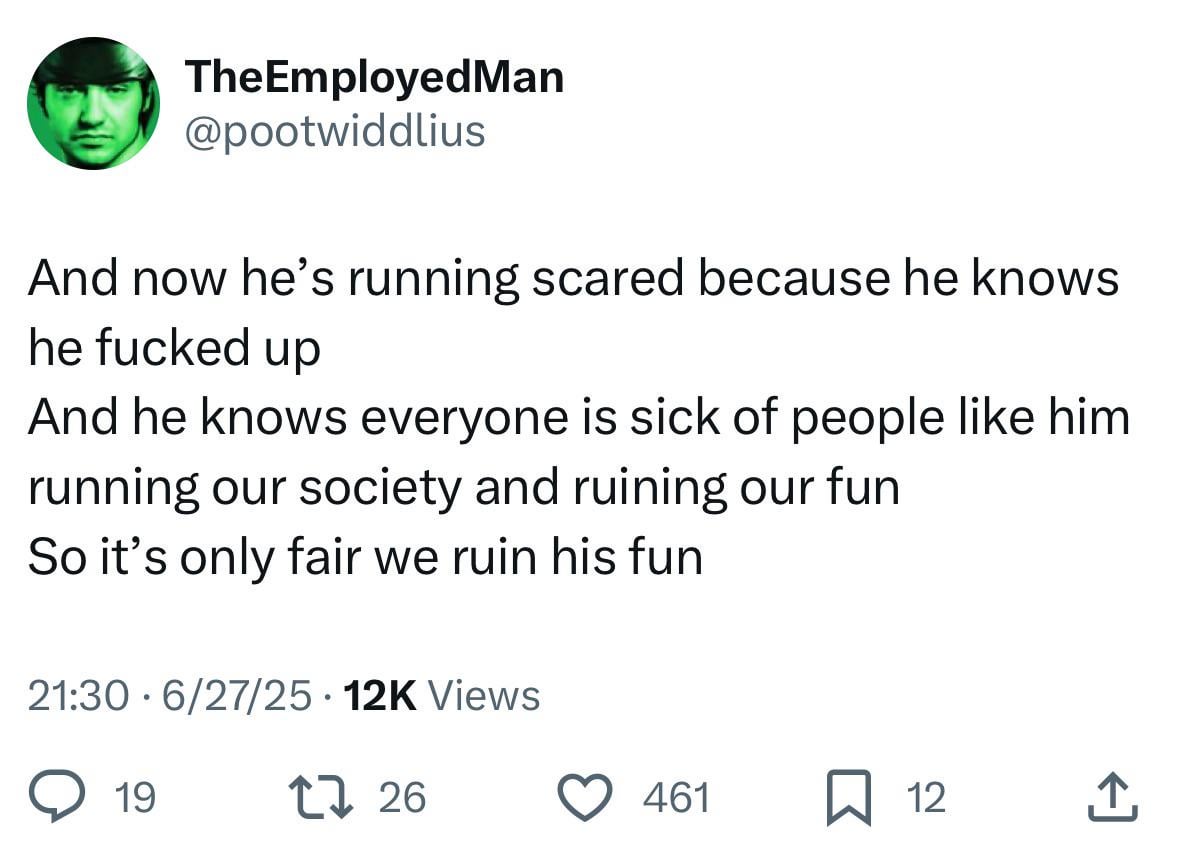Click the 12 bookmarks count
Image resolution: width=1179 pixels, height=856 pixels.
click(926, 798)
